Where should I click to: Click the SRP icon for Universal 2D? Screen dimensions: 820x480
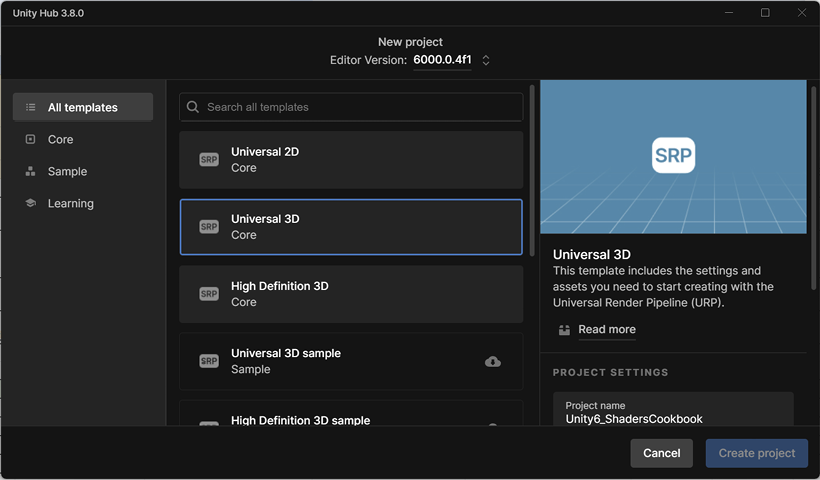[x=208, y=160]
